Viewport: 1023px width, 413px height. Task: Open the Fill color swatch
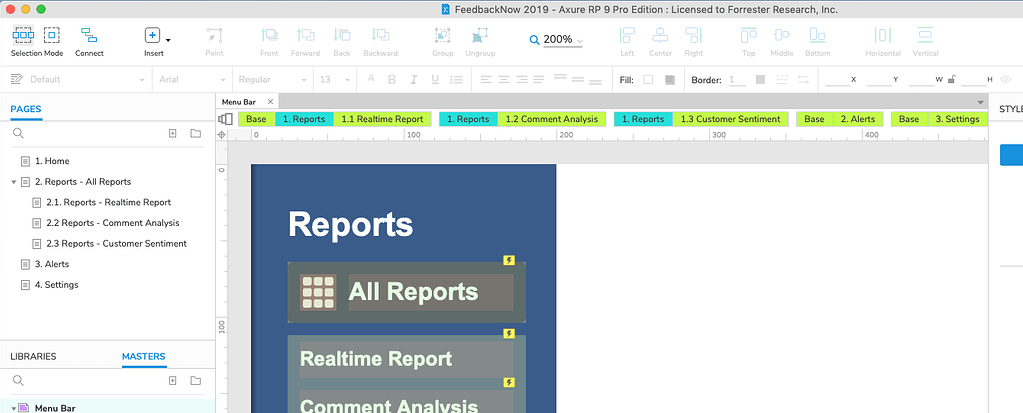[x=648, y=80]
